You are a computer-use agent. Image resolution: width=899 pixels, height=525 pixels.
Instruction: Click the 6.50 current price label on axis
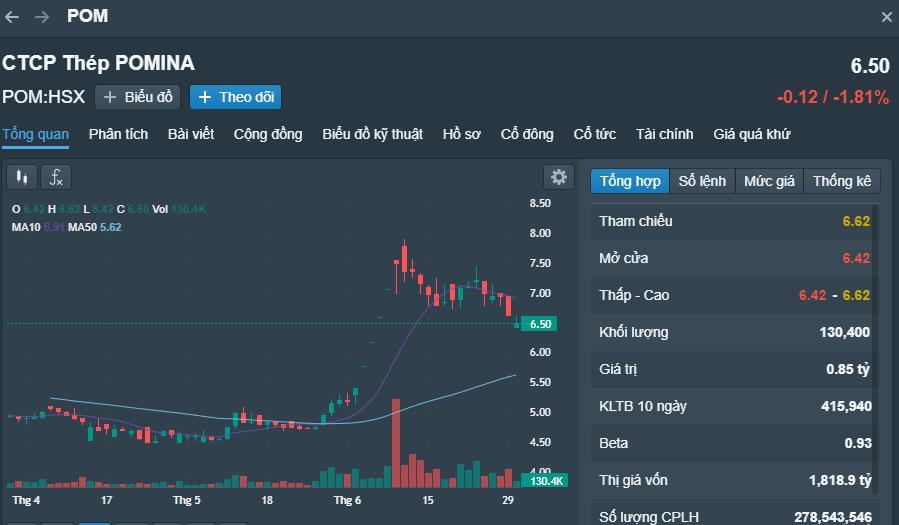tap(540, 324)
